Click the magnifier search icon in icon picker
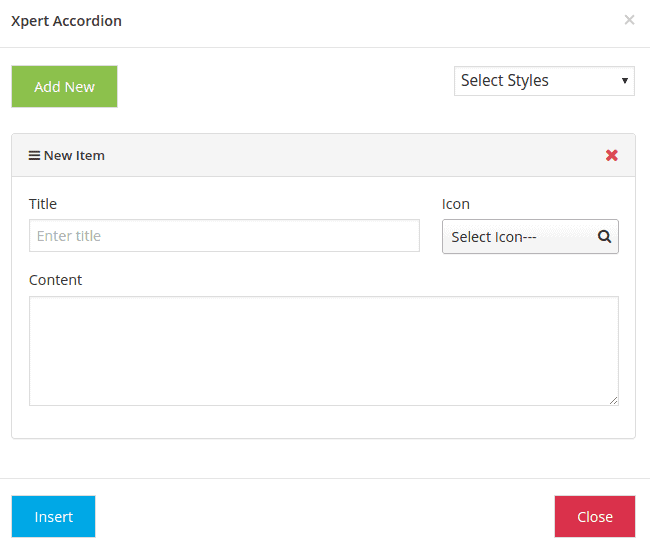Viewport: 650px width, 553px height. pos(604,237)
